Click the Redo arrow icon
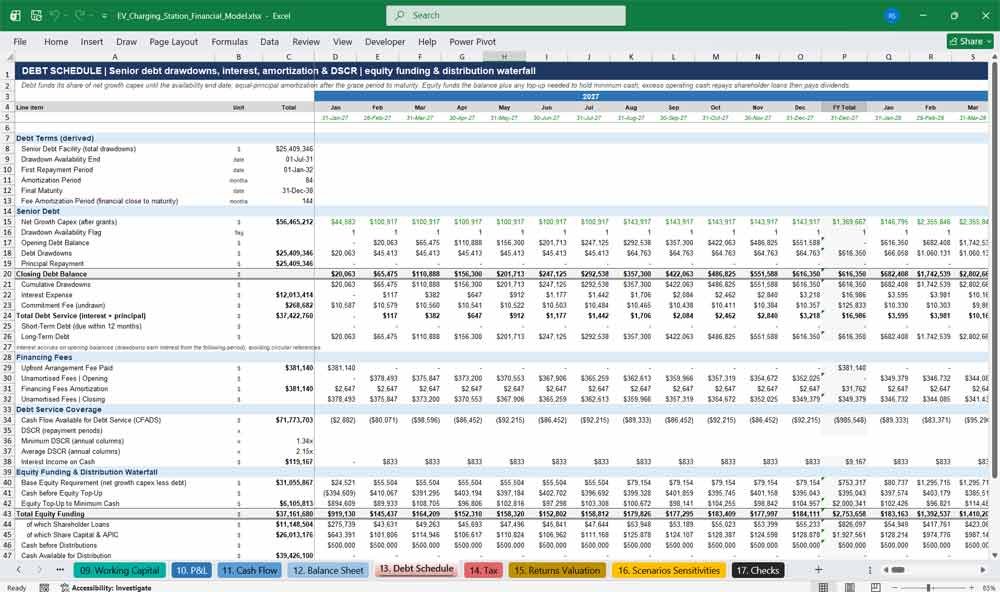The width and height of the screenshot is (1000, 592). pyautogui.click(x=80, y=15)
